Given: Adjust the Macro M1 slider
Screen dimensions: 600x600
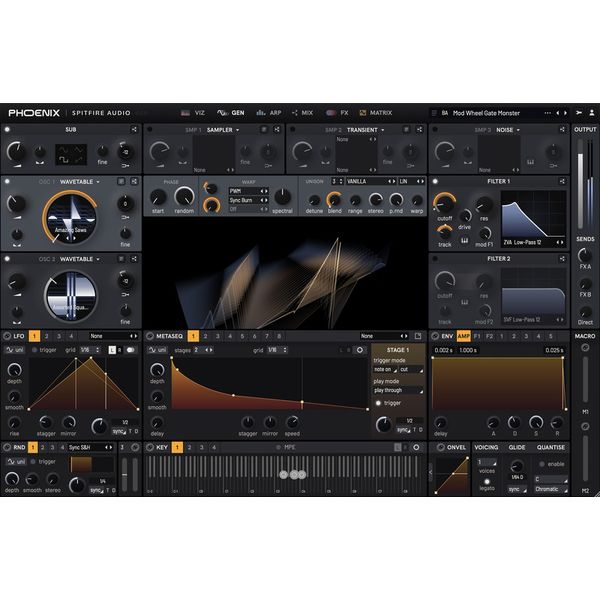Looking at the screenshot, I should [585, 381].
